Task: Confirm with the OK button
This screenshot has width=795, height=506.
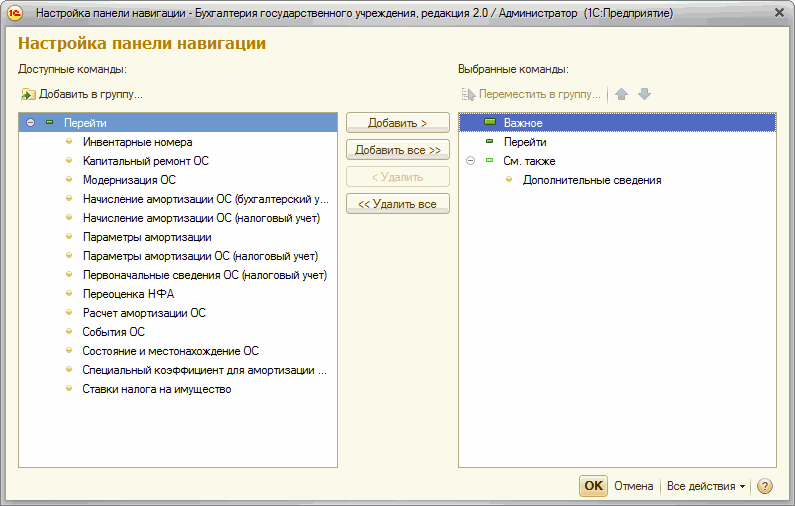Action: click(x=593, y=486)
